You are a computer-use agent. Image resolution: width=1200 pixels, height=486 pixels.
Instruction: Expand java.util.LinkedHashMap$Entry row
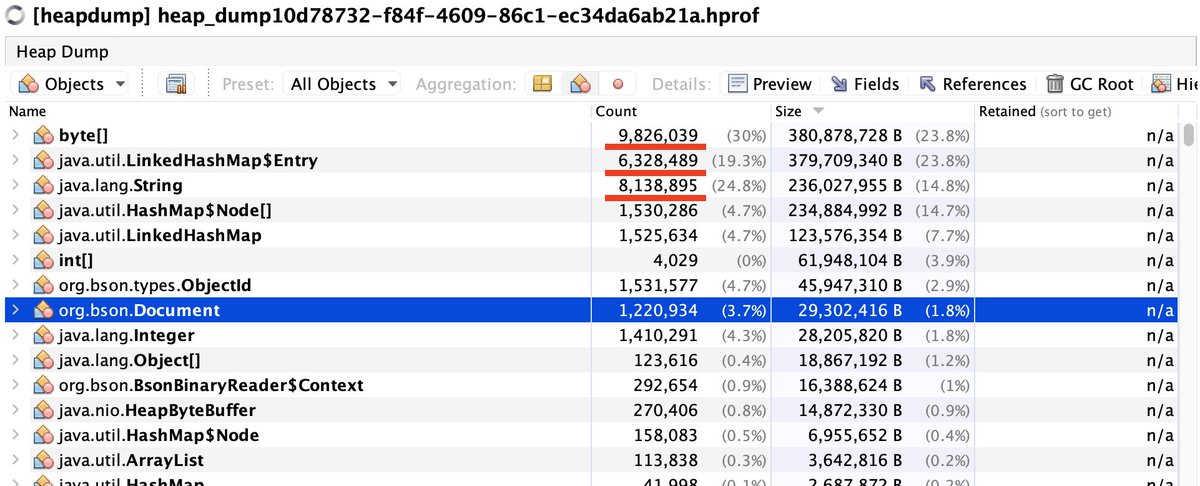(x=15, y=160)
